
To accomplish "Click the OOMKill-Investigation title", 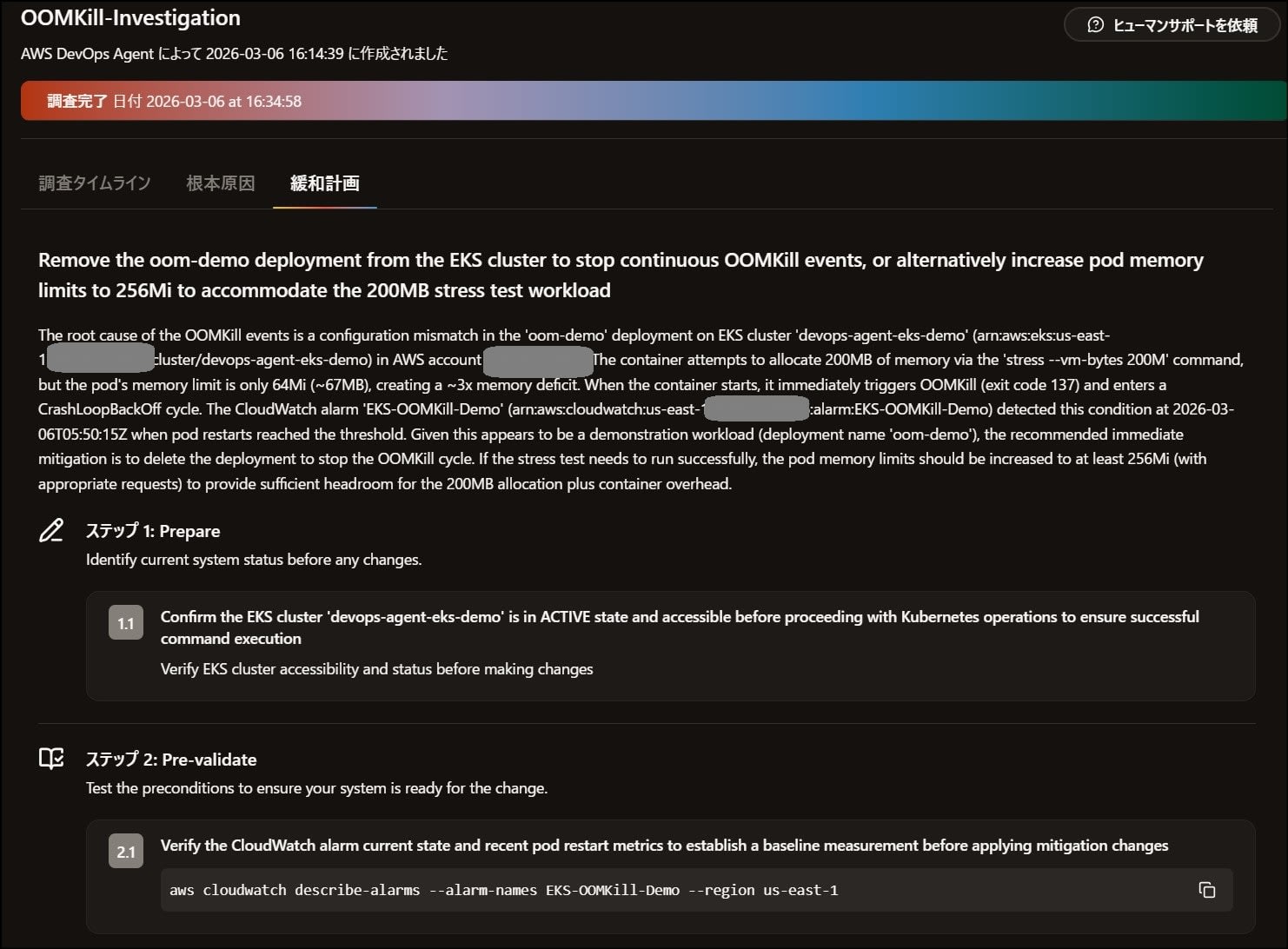I will [x=130, y=17].
